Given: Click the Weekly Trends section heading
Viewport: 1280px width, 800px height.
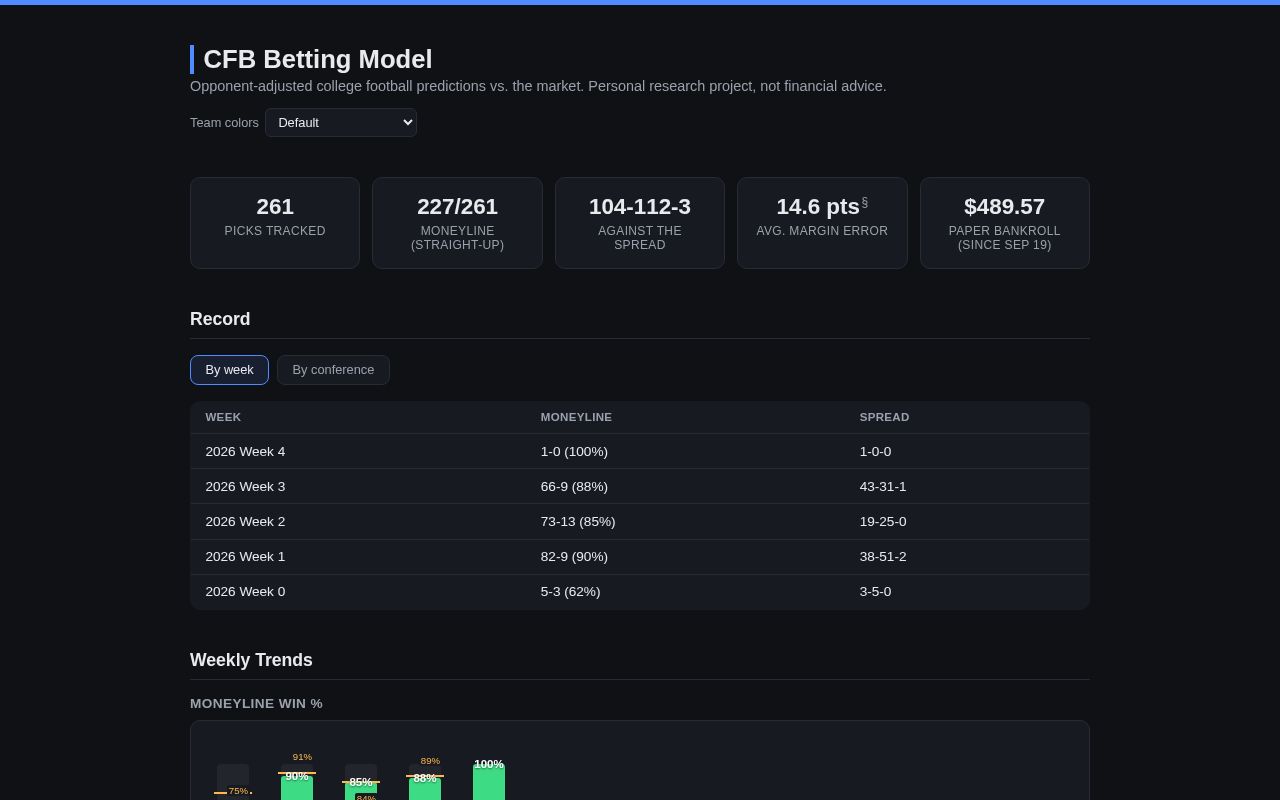Looking at the screenshot, I should pos(251,660).
